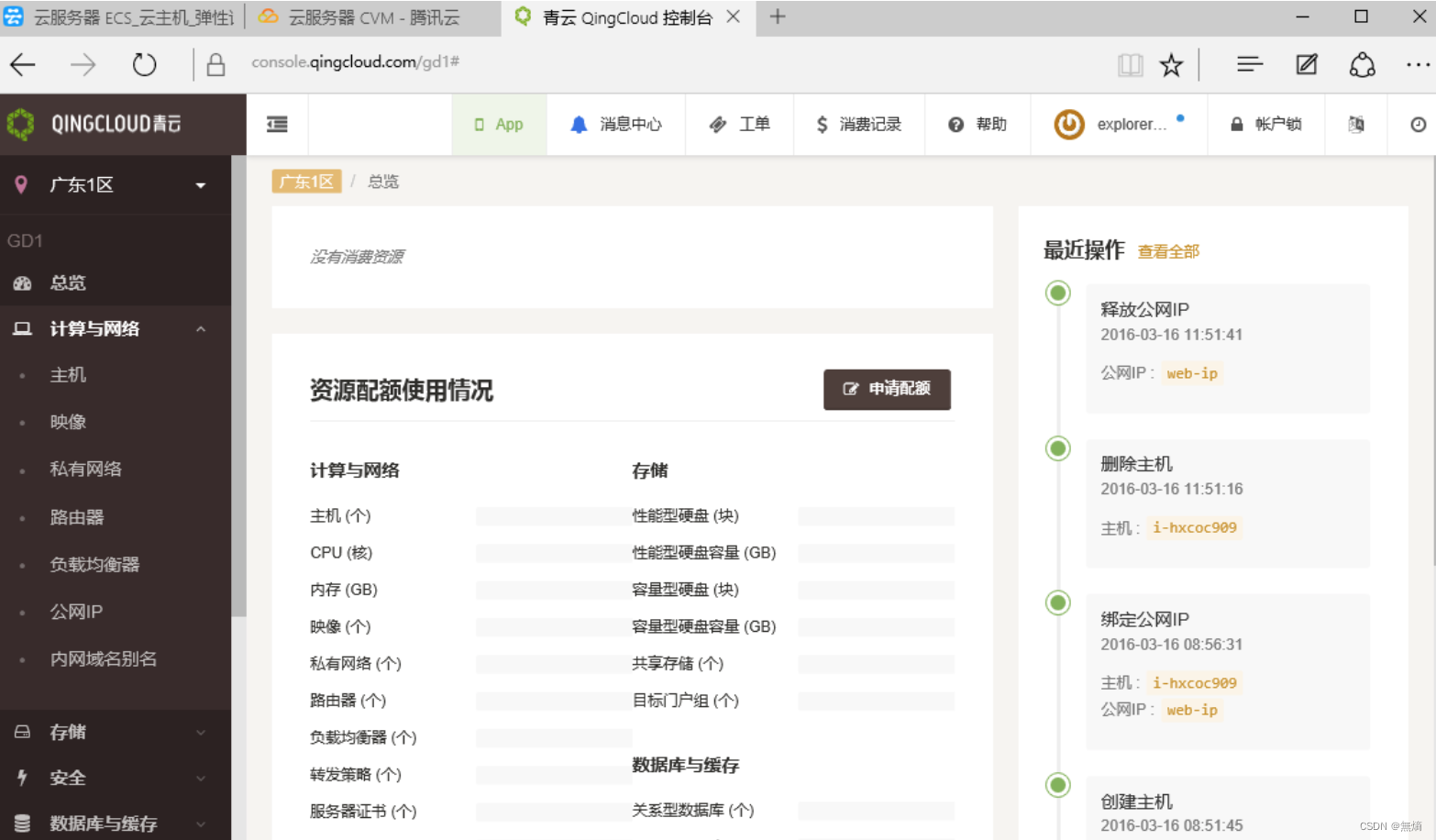Open 公网IP in the sidebar

click(x=76, y=612)
